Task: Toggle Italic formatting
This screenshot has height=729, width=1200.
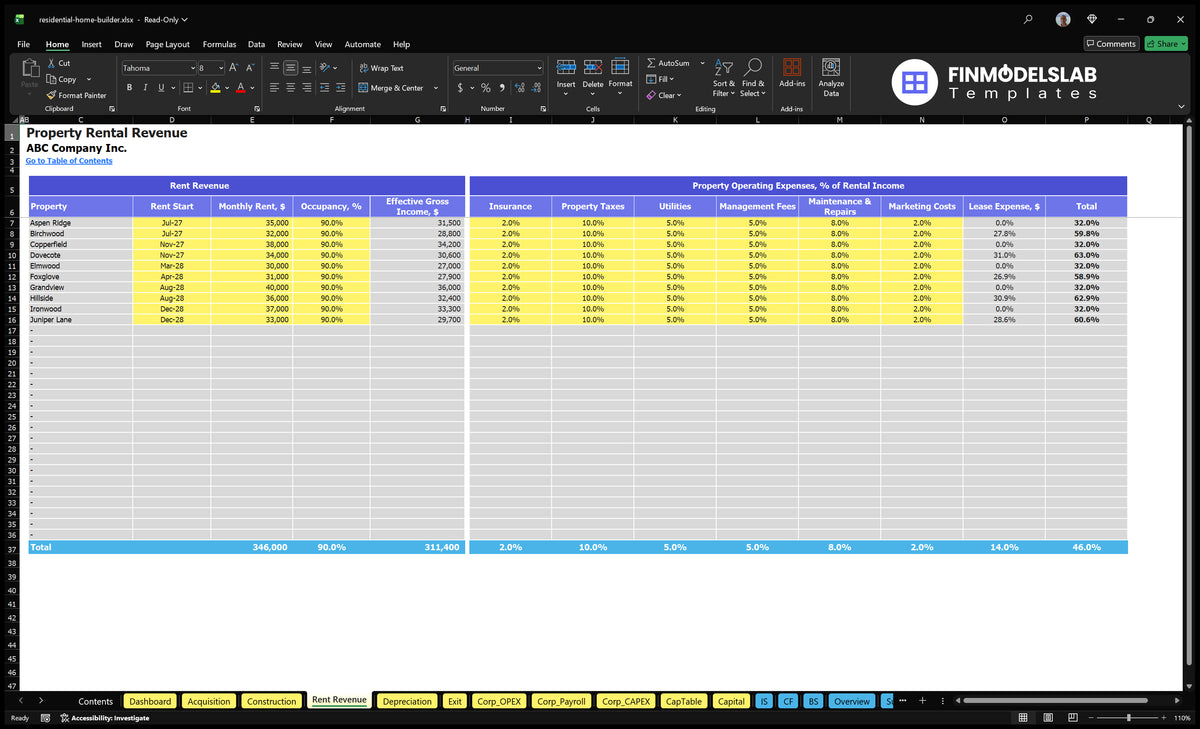Action: tap(144, 88)
